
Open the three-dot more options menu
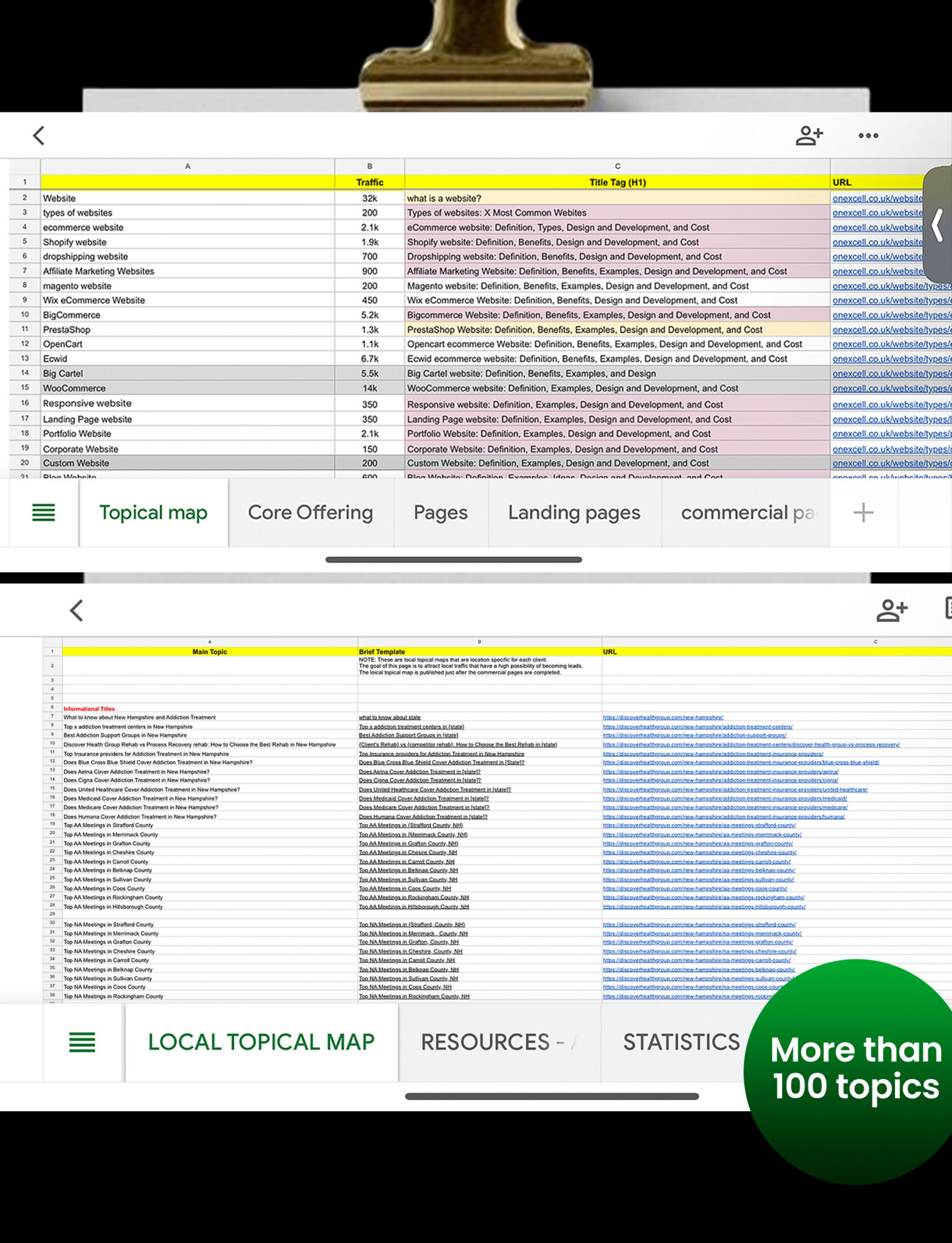(x=868, y=135)
